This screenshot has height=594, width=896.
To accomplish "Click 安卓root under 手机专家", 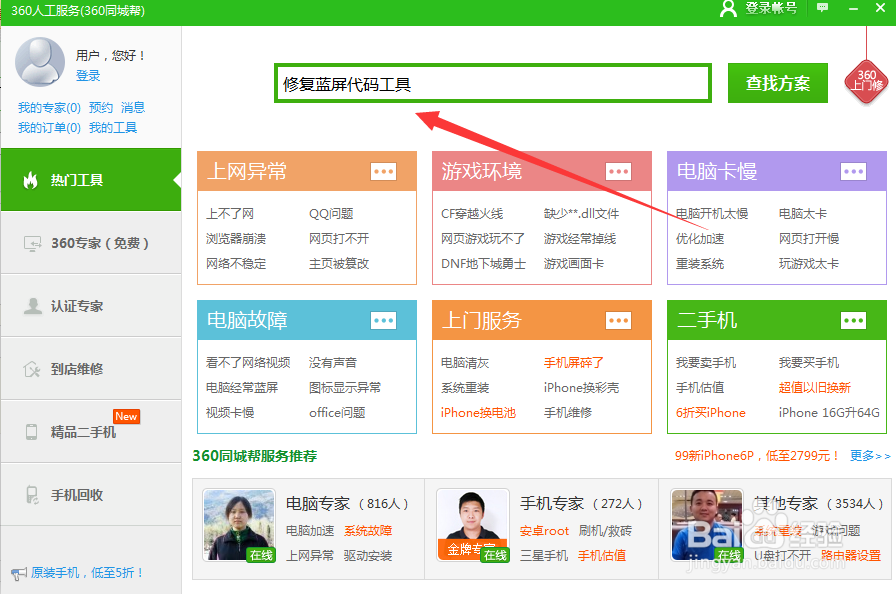I will pos(544,531).
